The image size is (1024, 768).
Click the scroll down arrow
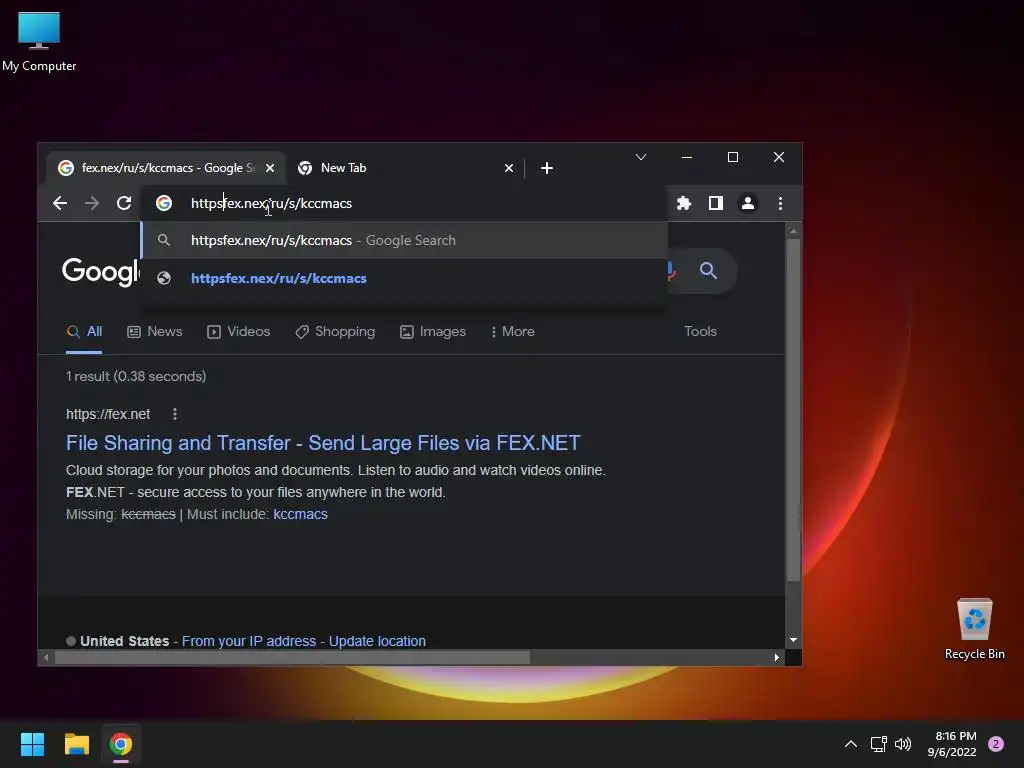tap(793, 640)
